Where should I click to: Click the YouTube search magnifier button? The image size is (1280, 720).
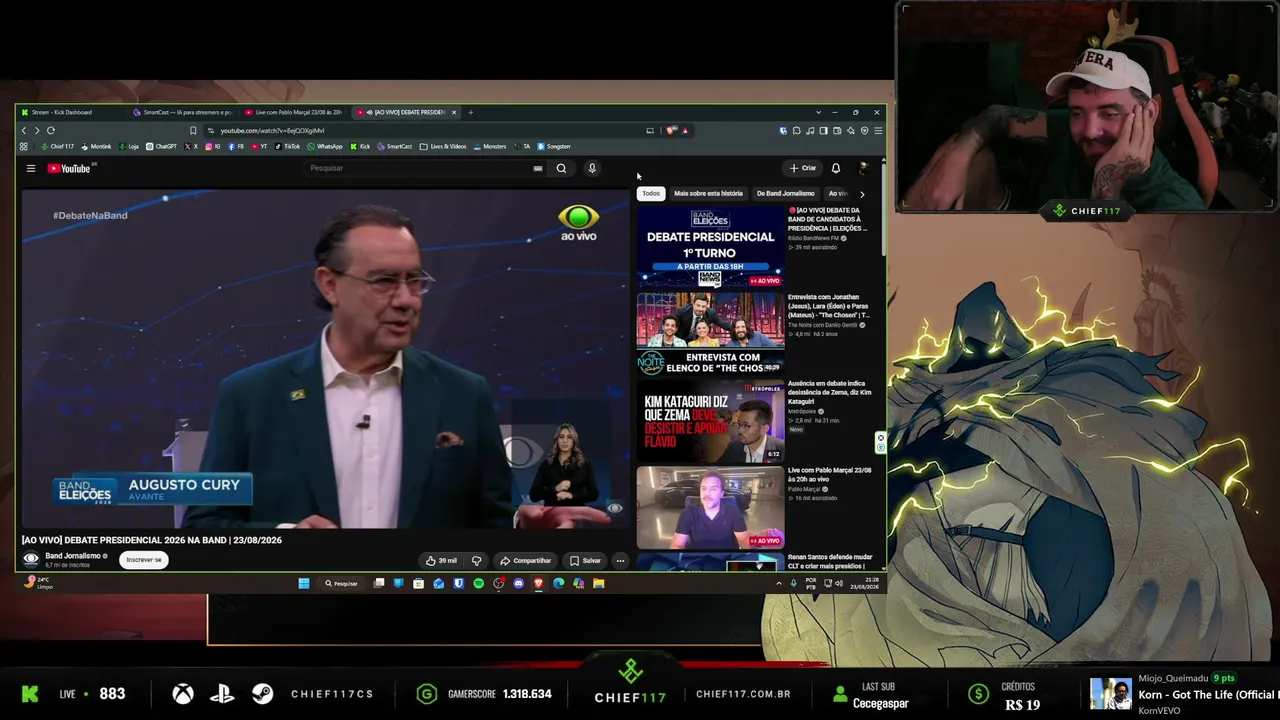pos(561,169)
